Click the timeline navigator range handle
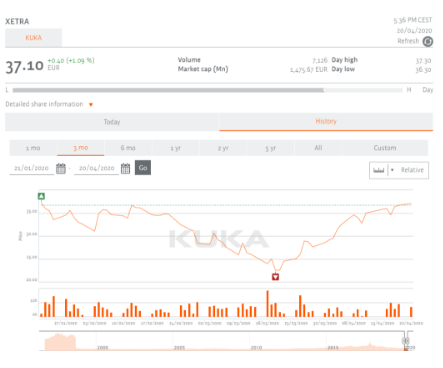This screenshot has height=368, width=443. (x=405, y=341)
